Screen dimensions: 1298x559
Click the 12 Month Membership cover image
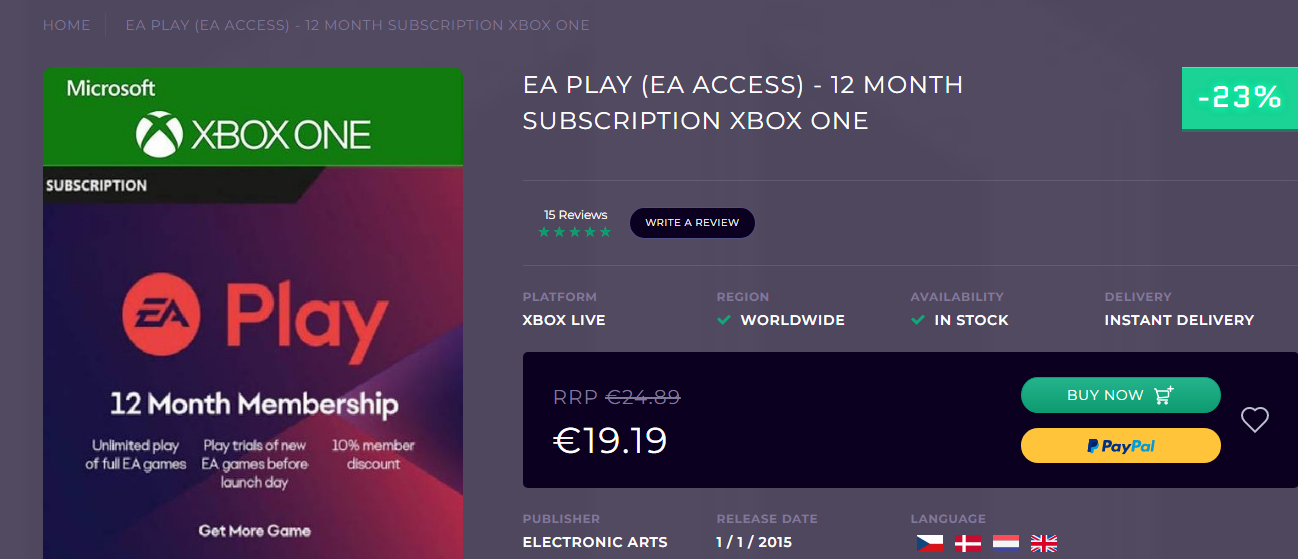click(x=253, y=405)
